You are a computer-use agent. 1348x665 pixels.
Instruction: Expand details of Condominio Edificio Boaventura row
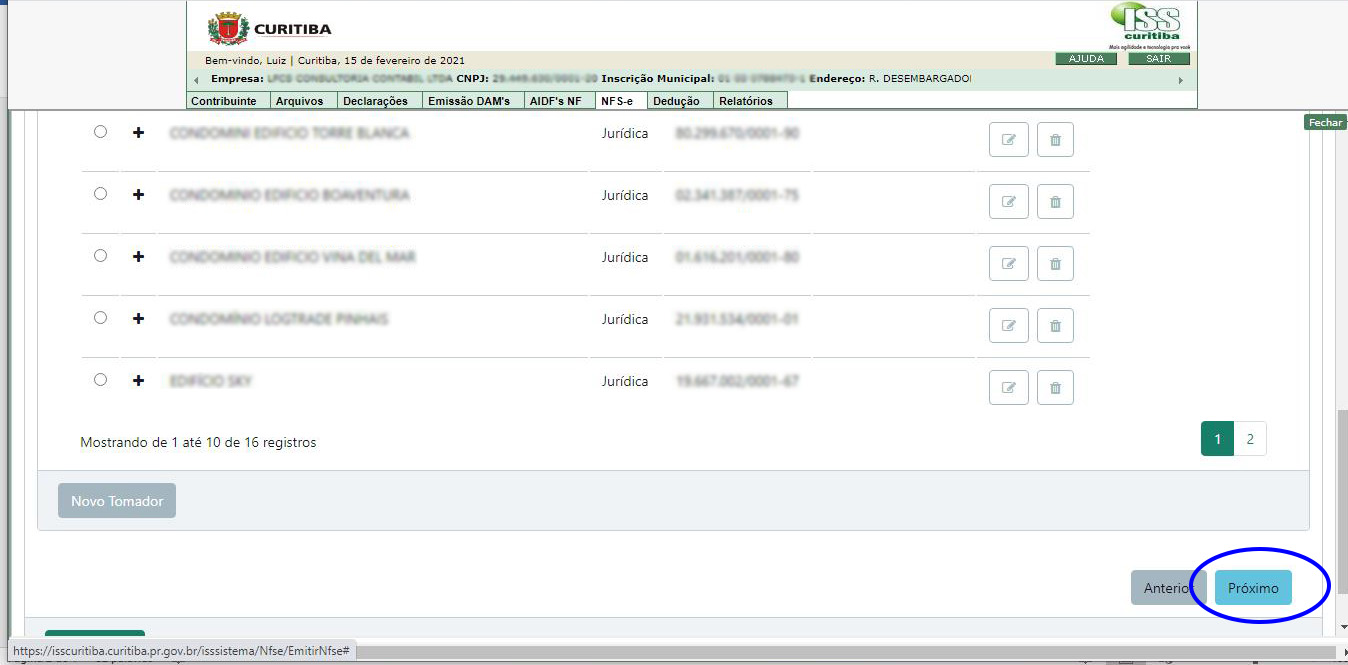click(138, 195)
